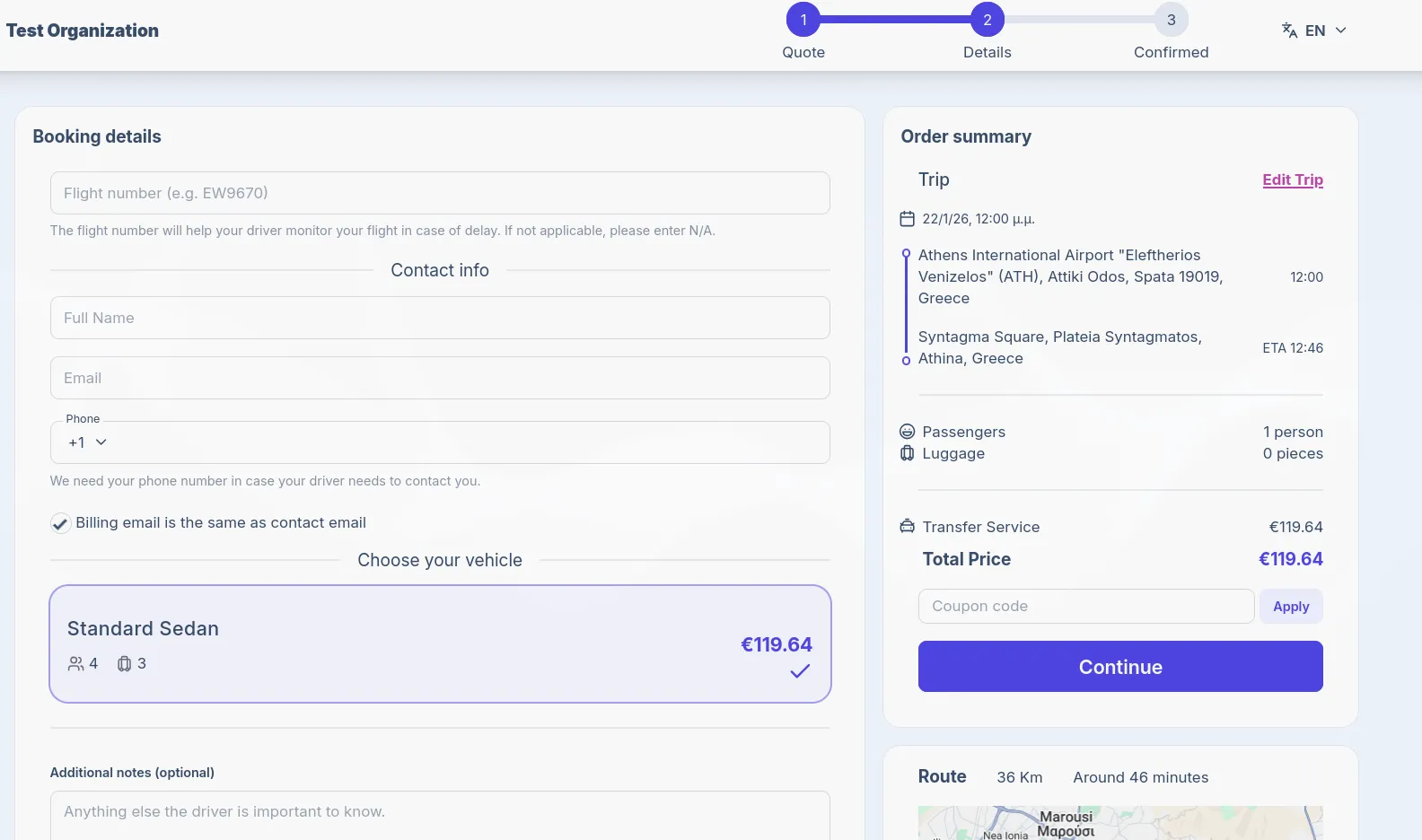
Task: Click the Luggage suitcase icon
Action: pyautogui.click(x=907, y=453)
